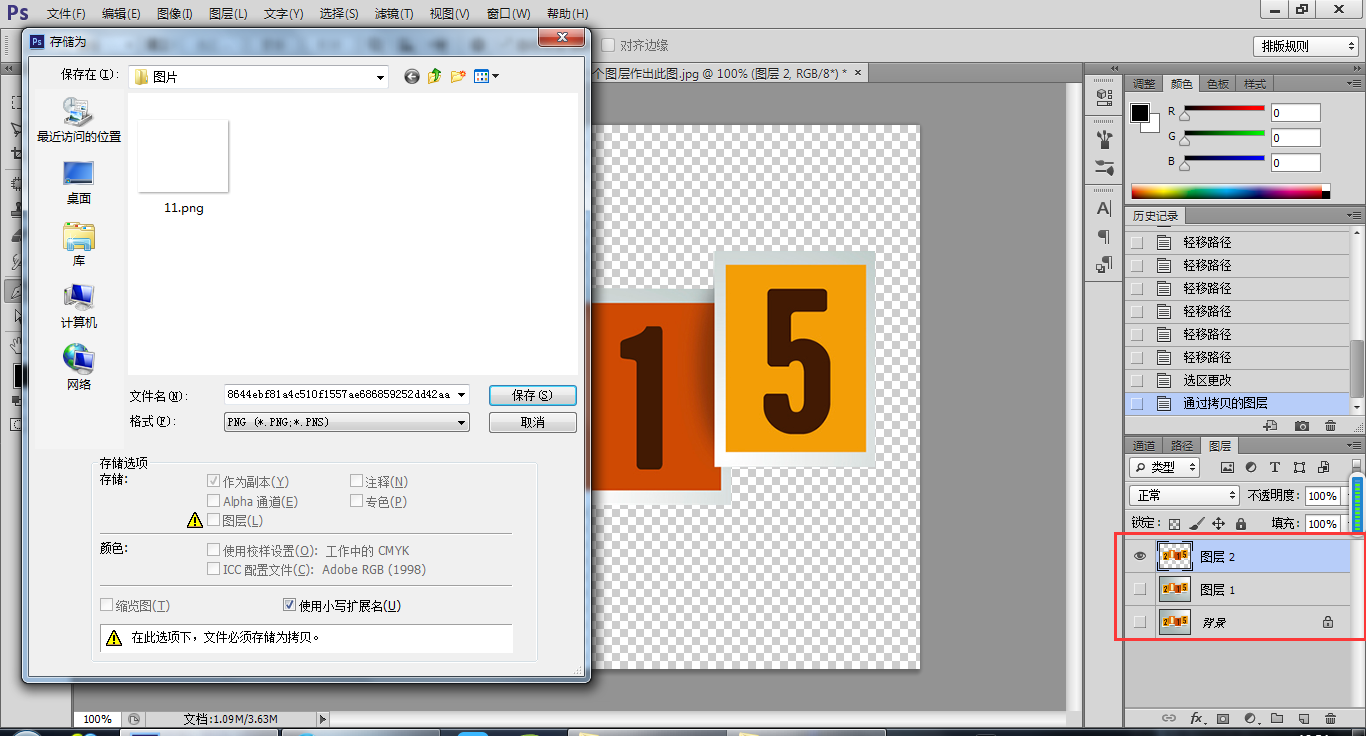The image size is (1366, 736).
Task: Open the 滤镜 Filter menu
Action: click(393, 14)
